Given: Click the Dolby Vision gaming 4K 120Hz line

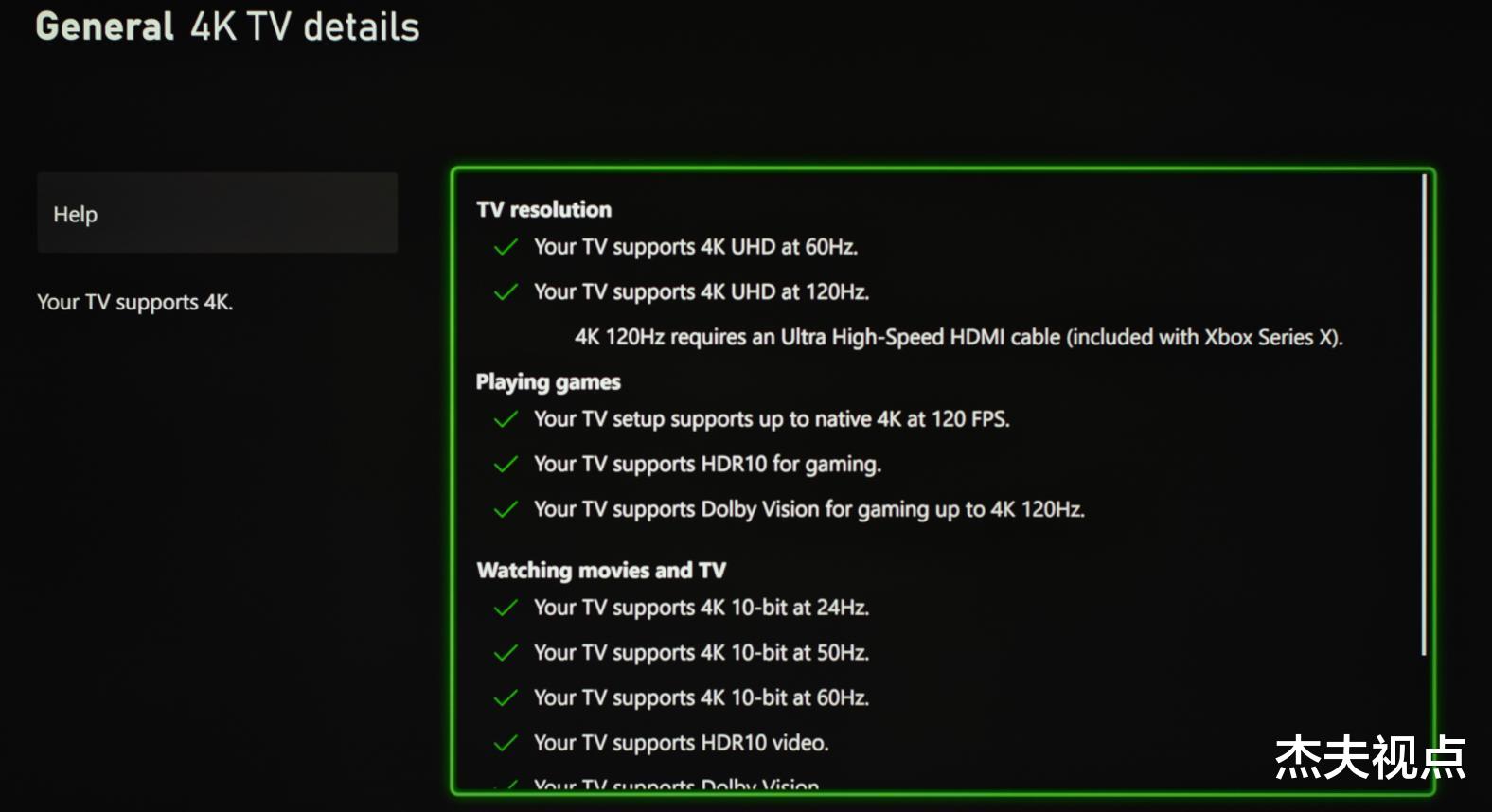Looking at the screenshot, I should click(808, 510).
